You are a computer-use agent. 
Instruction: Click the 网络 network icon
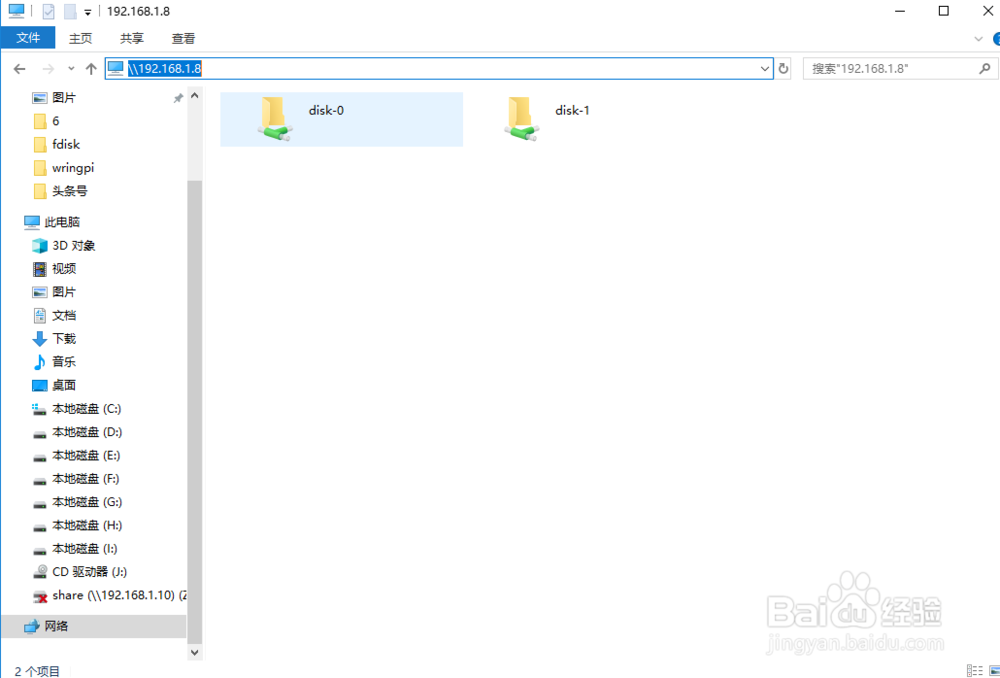[32, 626]
